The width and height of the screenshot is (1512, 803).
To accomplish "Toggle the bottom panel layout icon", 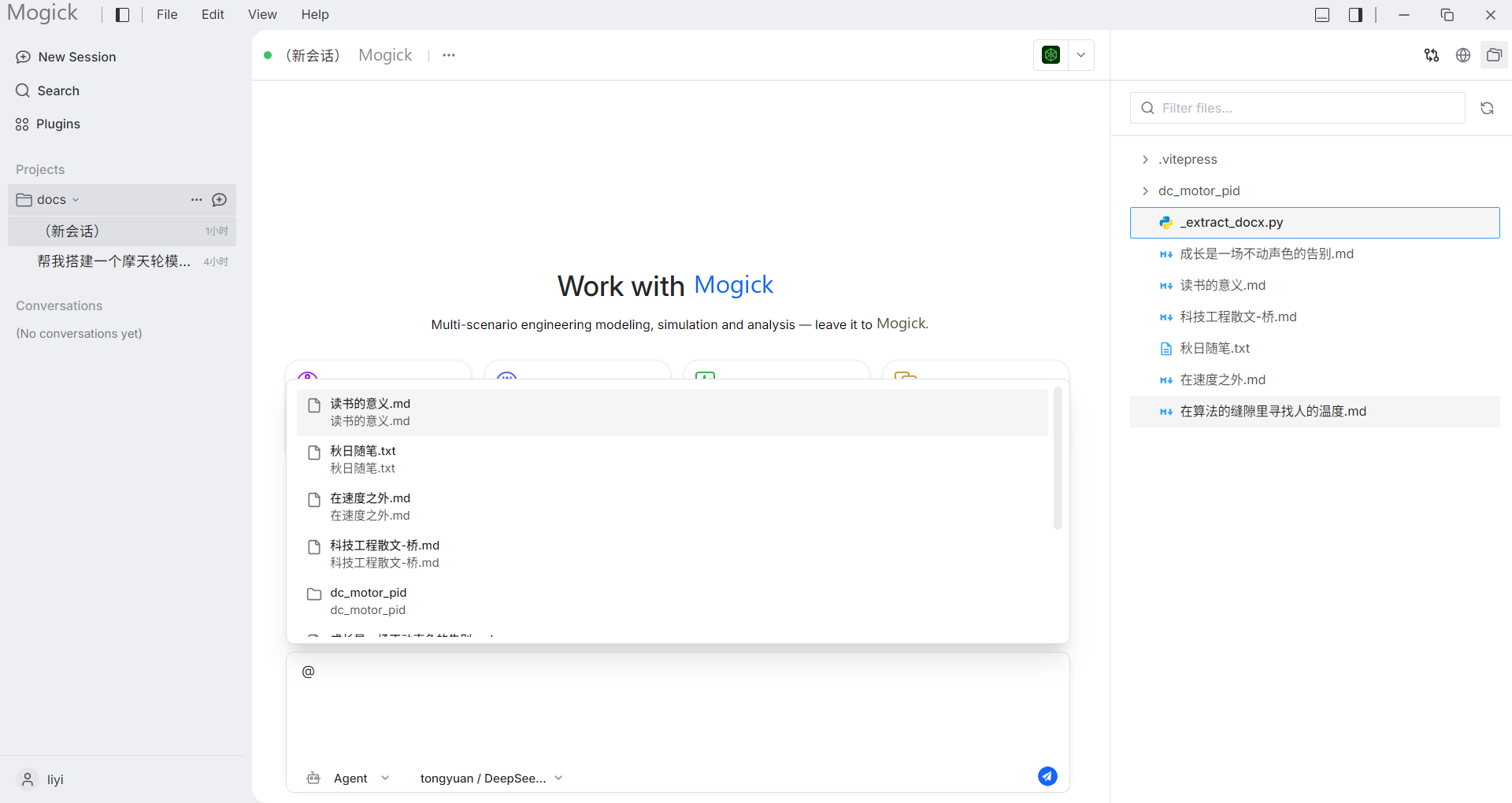I will click(1322, 15).
